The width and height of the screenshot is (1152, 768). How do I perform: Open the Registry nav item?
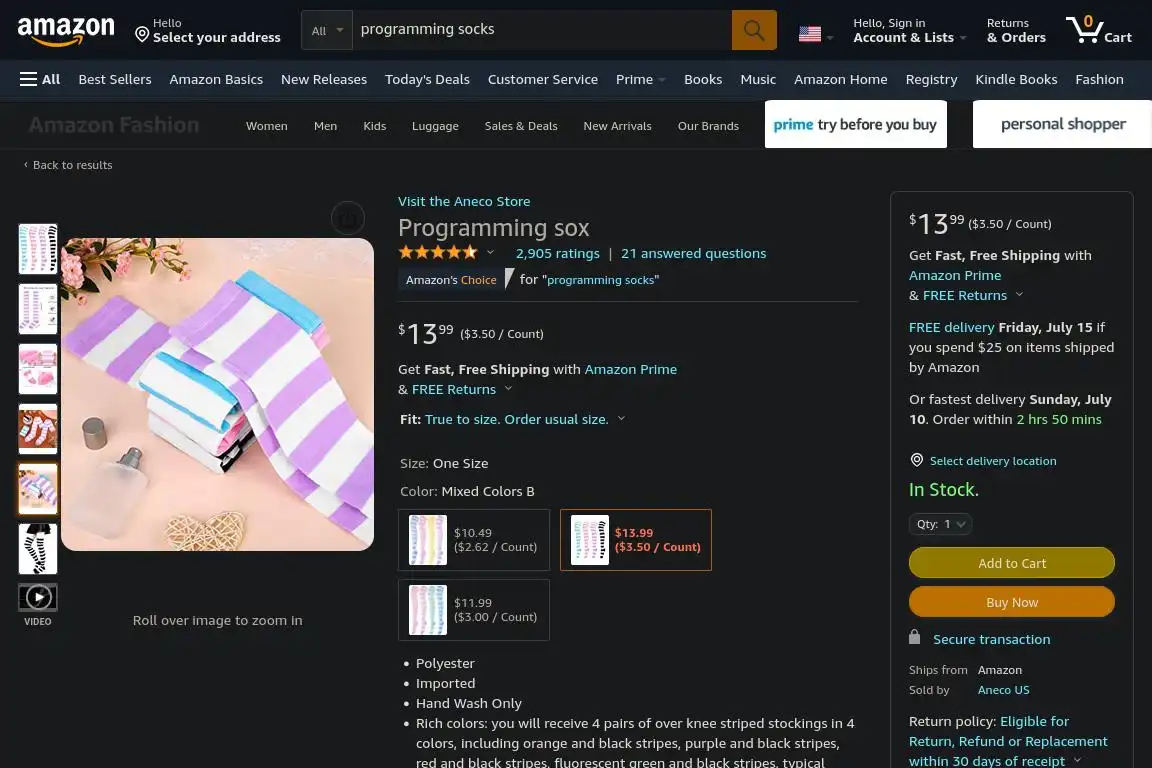point(931,79)
